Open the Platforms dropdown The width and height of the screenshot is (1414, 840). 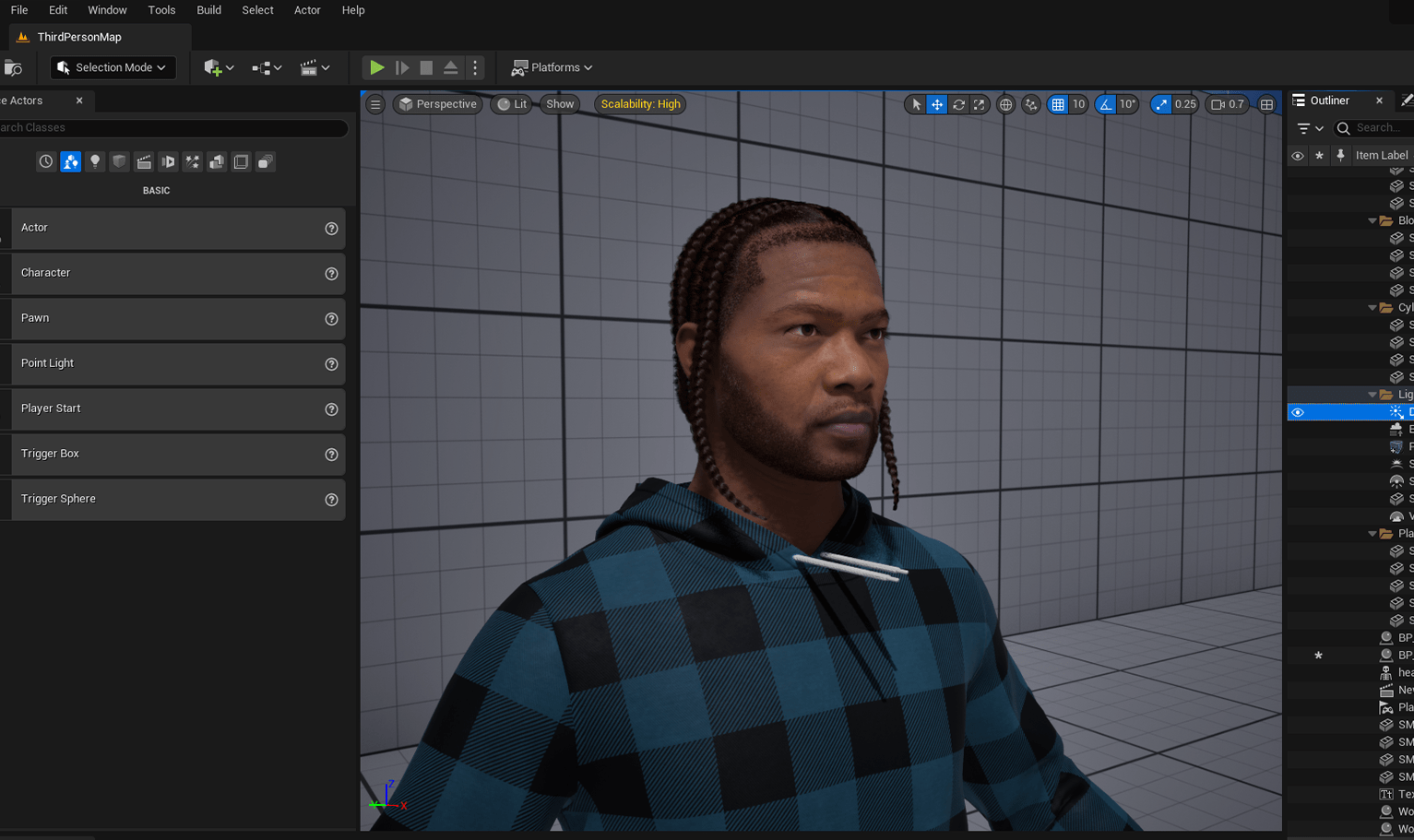tap(552, 67)
